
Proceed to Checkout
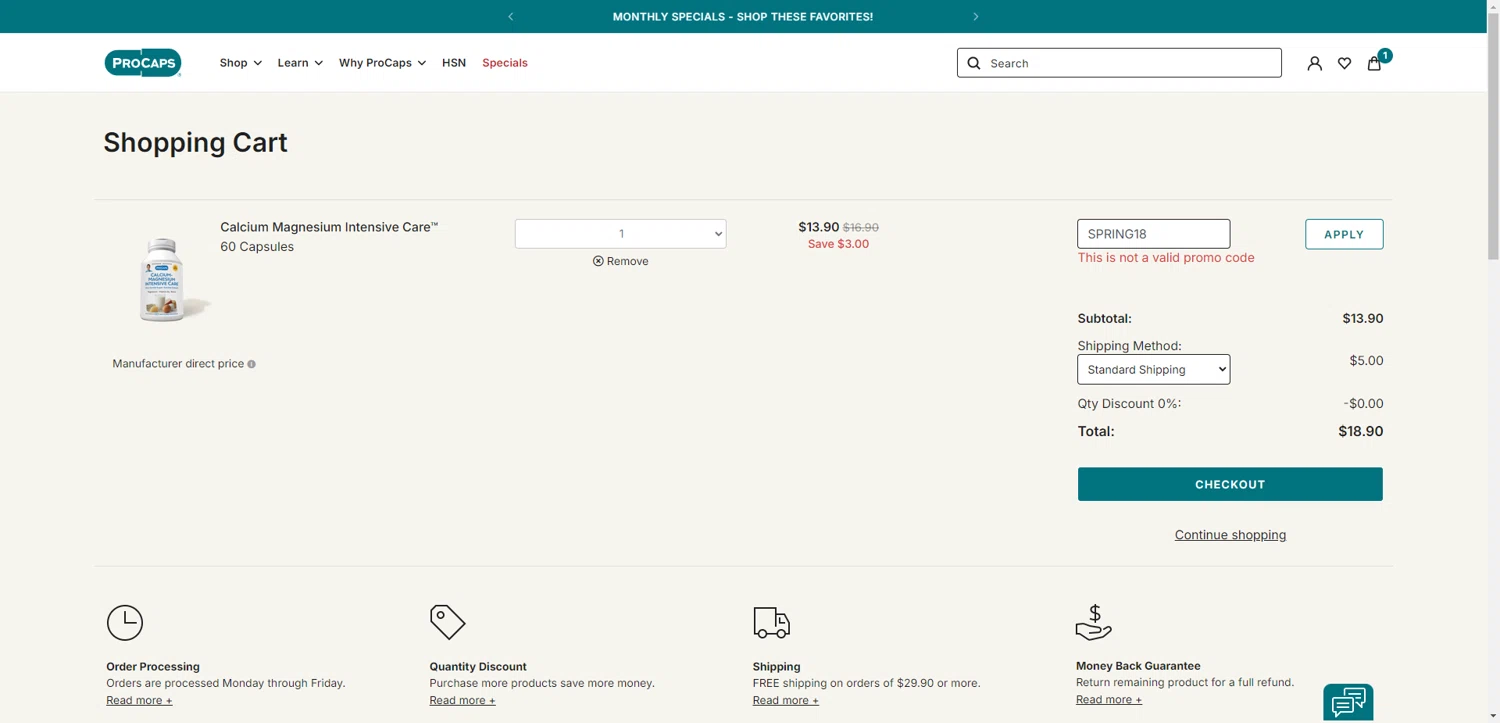[x=1230, y=484]
